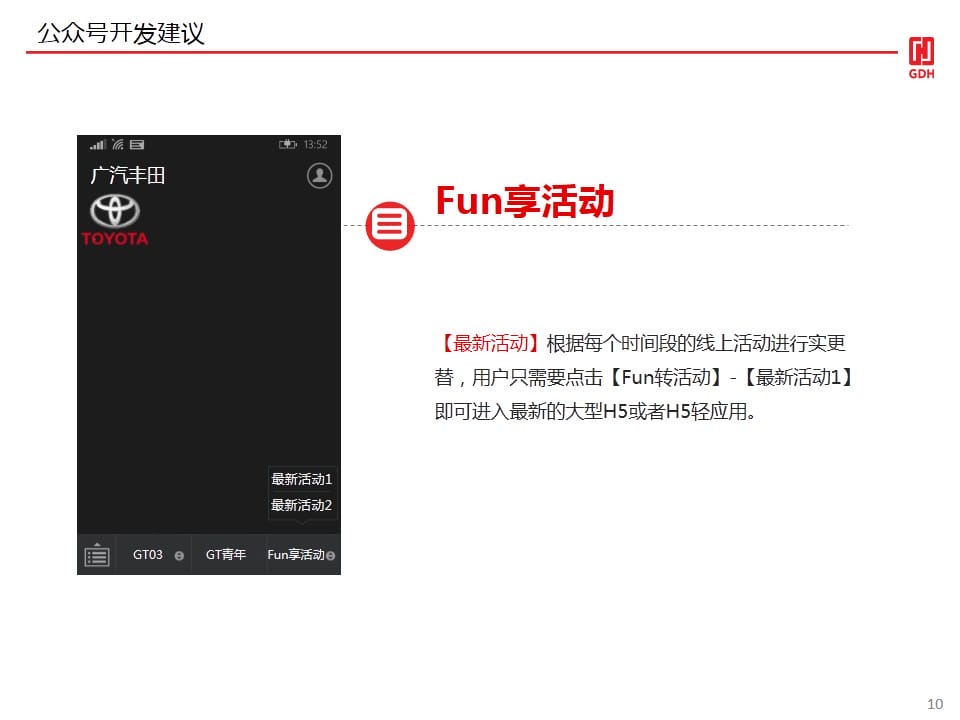Image resolution: width=960 pixels, height=720 pixels.
Task: Click the 广汽丰田 account title
Action: (x=128, y=176)
